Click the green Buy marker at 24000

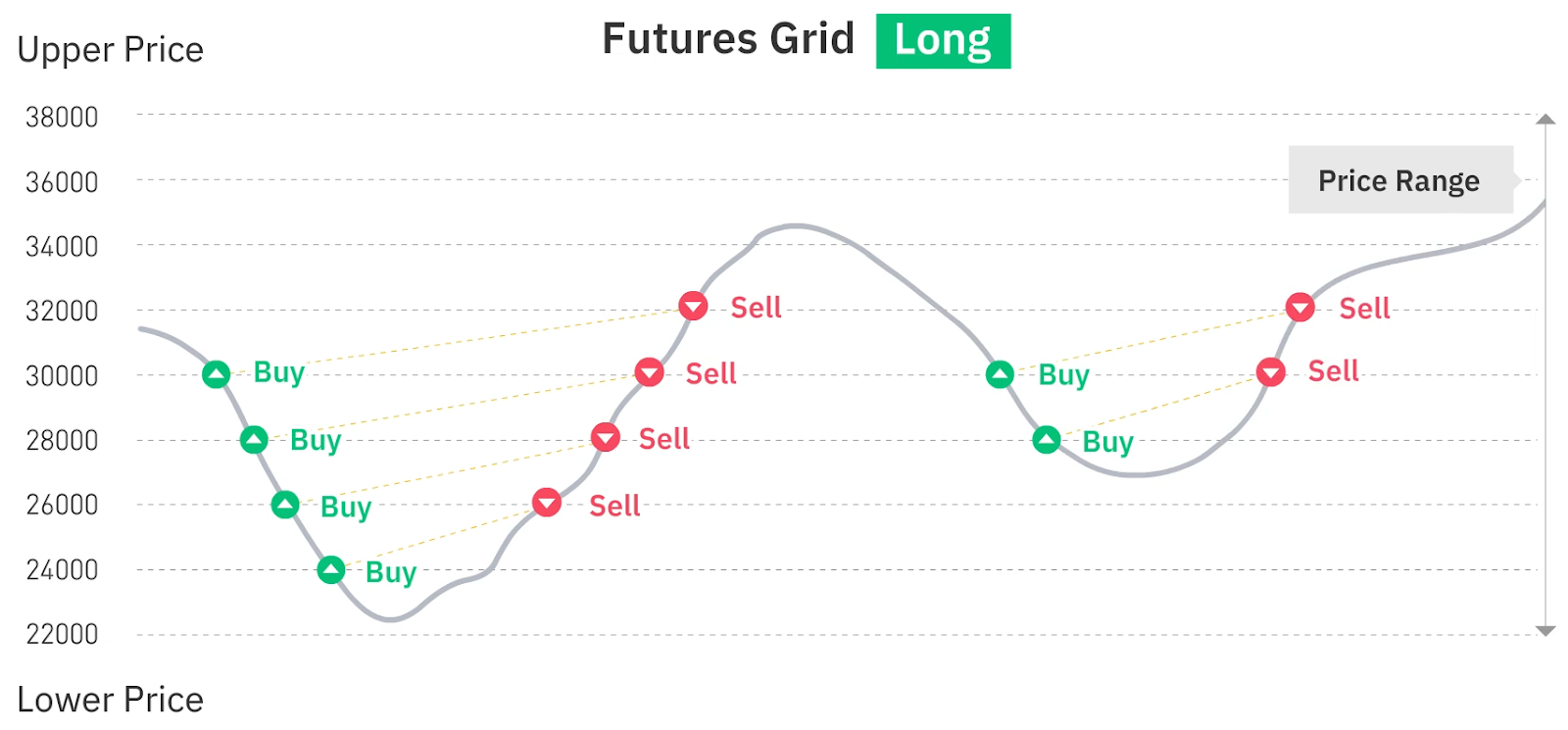click(x=331, y=570)
